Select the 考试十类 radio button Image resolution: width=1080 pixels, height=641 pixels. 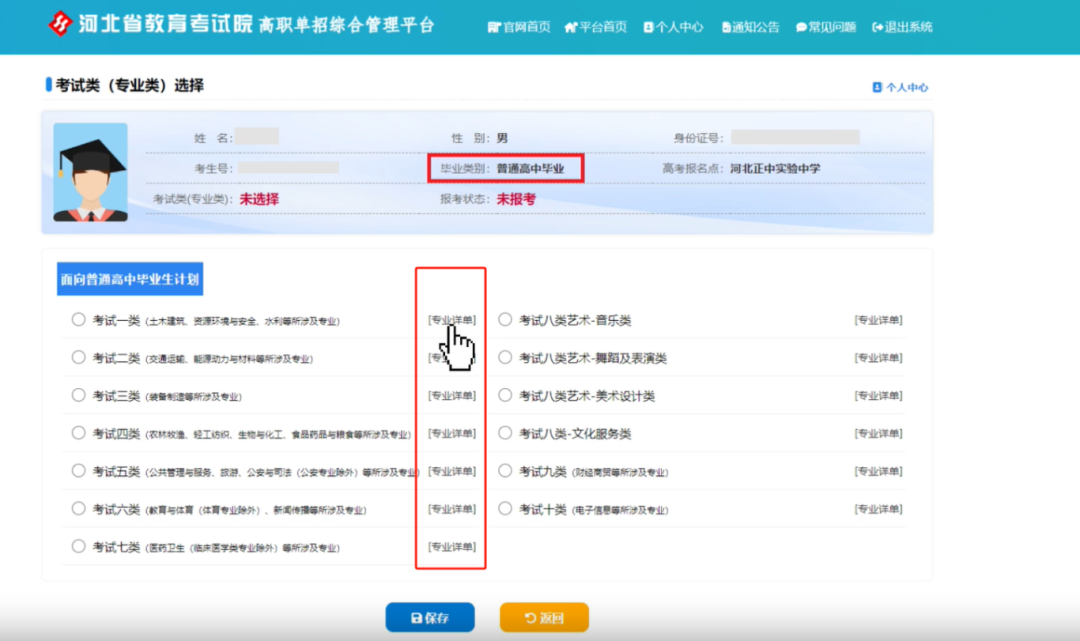point(507,509)
